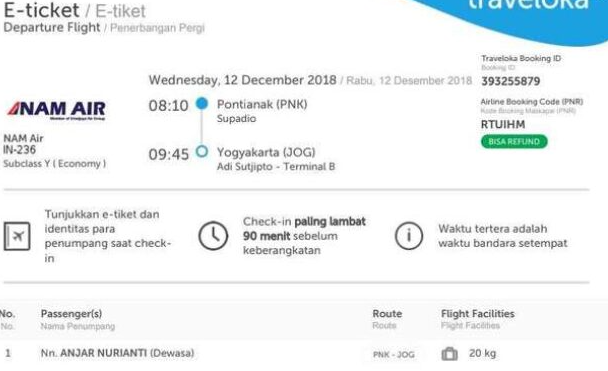The height and width of the screenshot is (371, 608).
Task: Click the Flight Facilities column header
Action: click(478, 314)
